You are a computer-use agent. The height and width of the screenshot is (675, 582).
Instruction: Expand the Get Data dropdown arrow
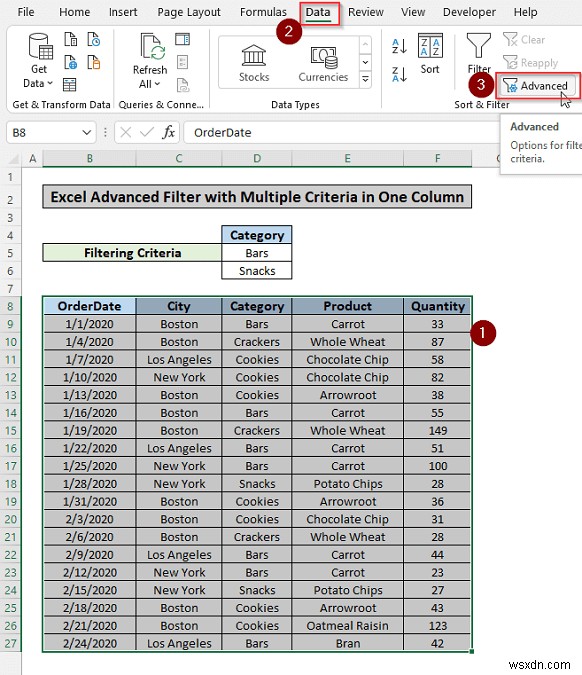coord(50,83)
